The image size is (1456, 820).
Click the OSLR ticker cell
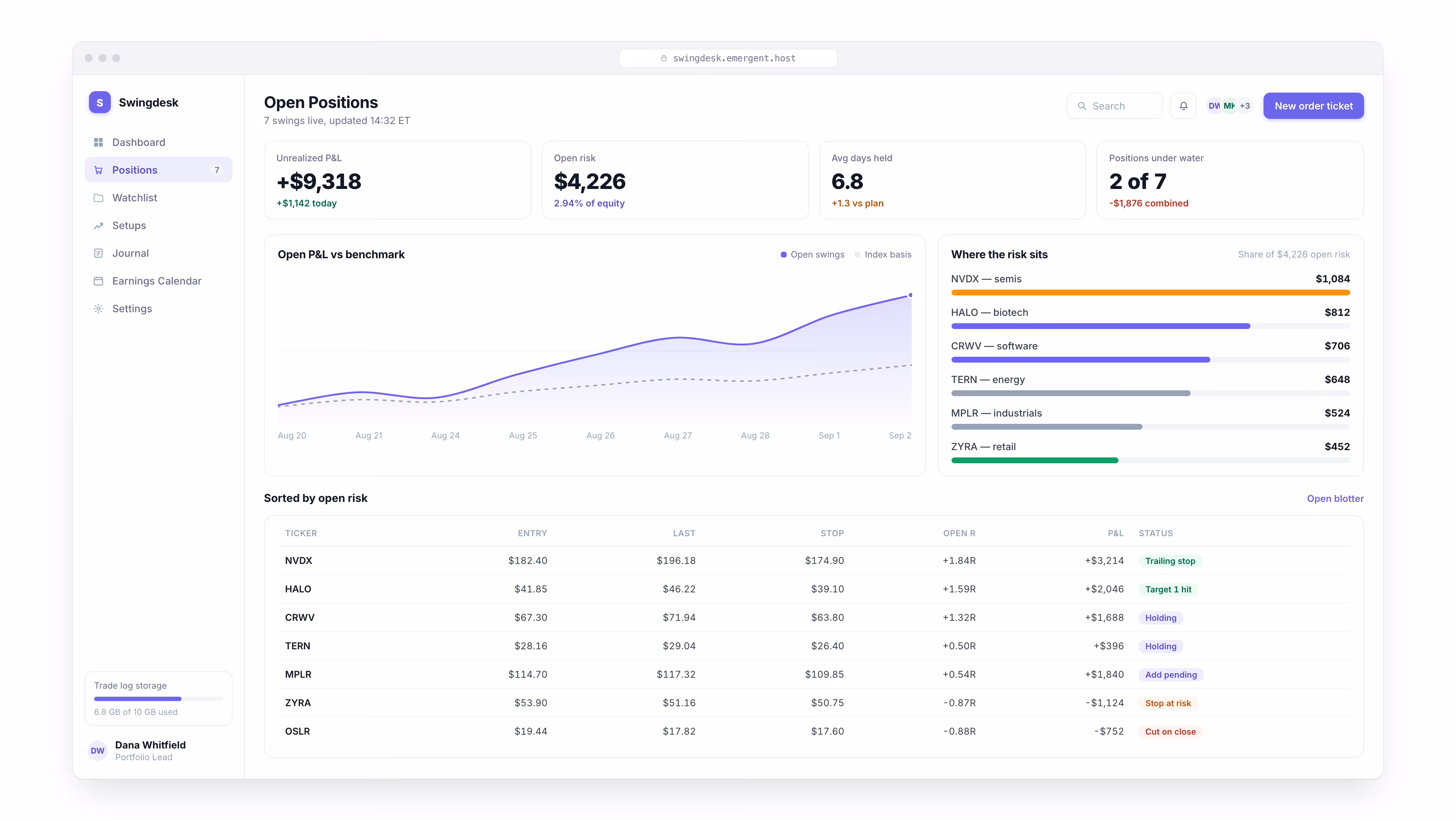297,732
